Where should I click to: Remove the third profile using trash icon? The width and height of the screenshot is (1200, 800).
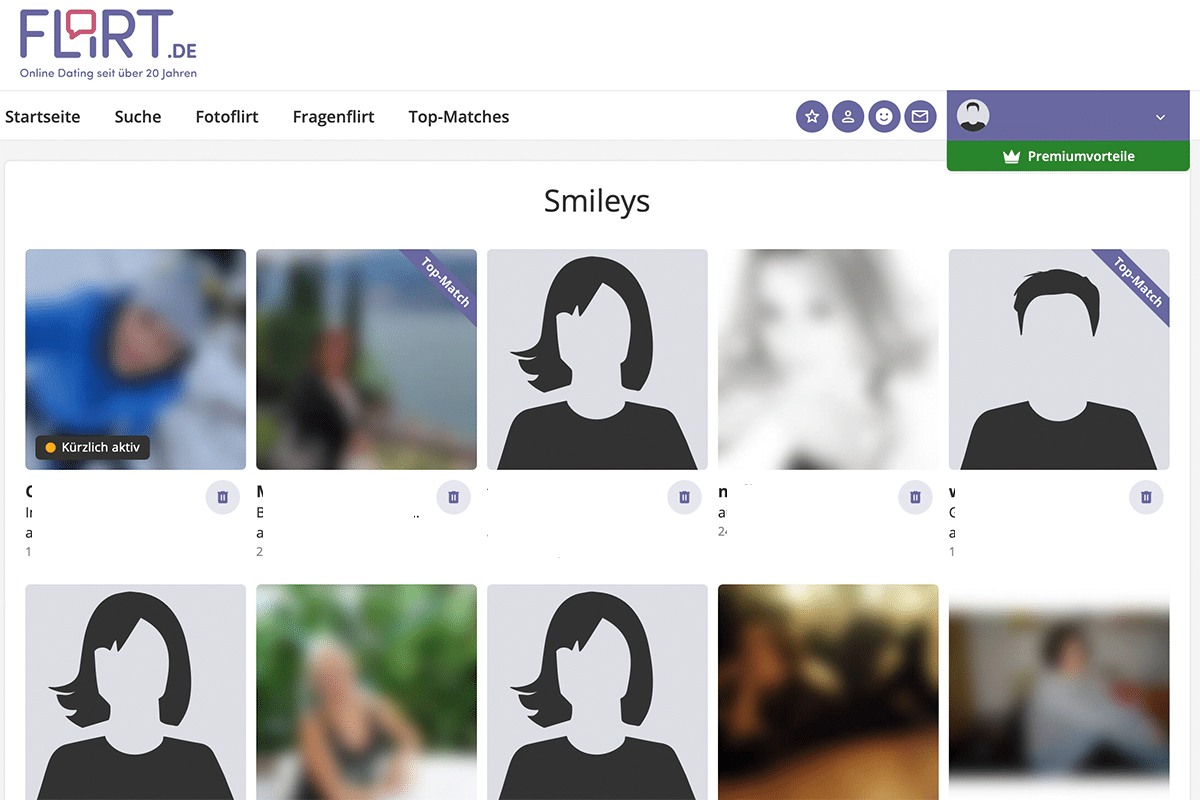[685, 497]
